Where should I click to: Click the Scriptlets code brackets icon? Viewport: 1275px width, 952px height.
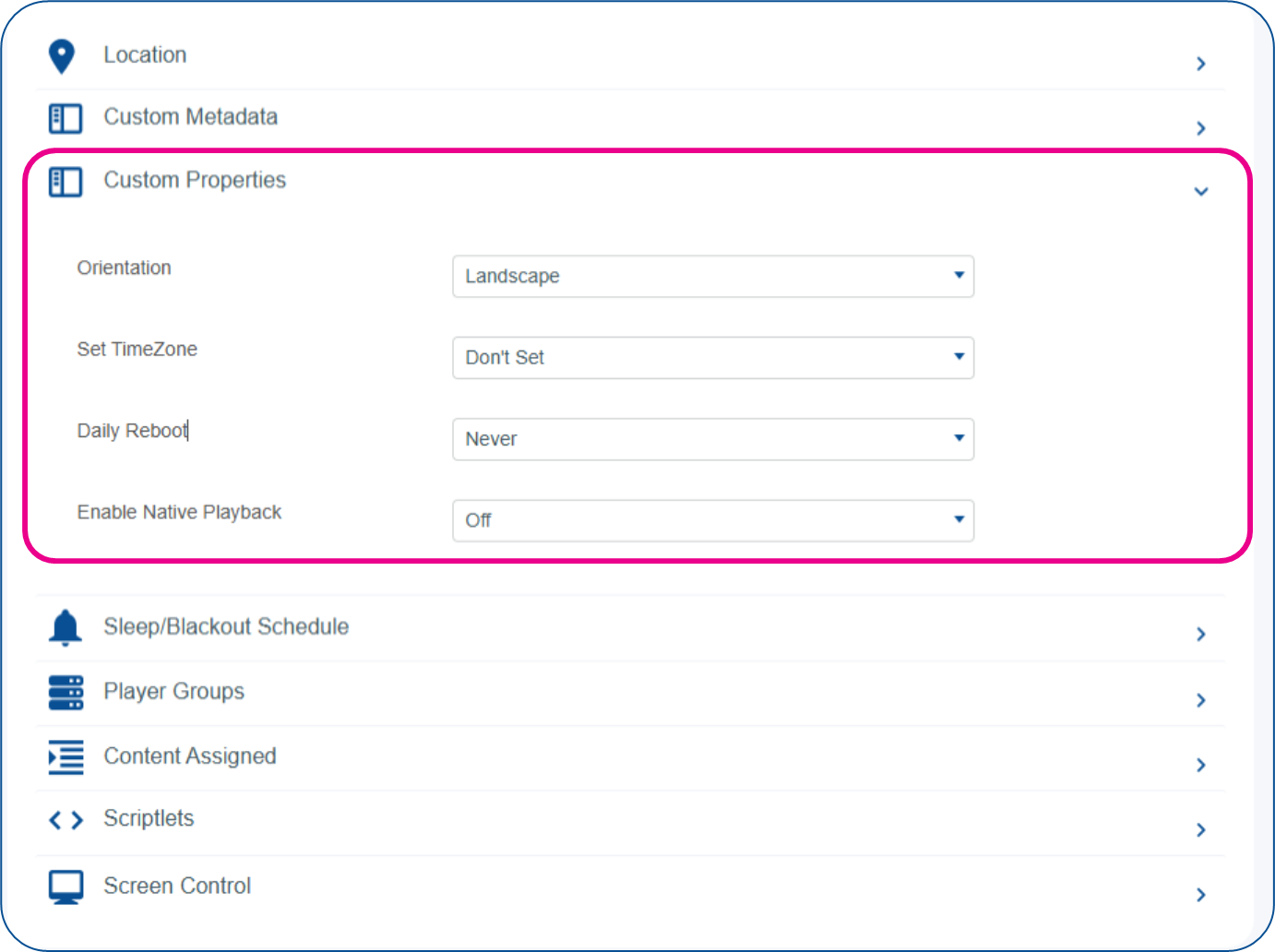(66, 820)
